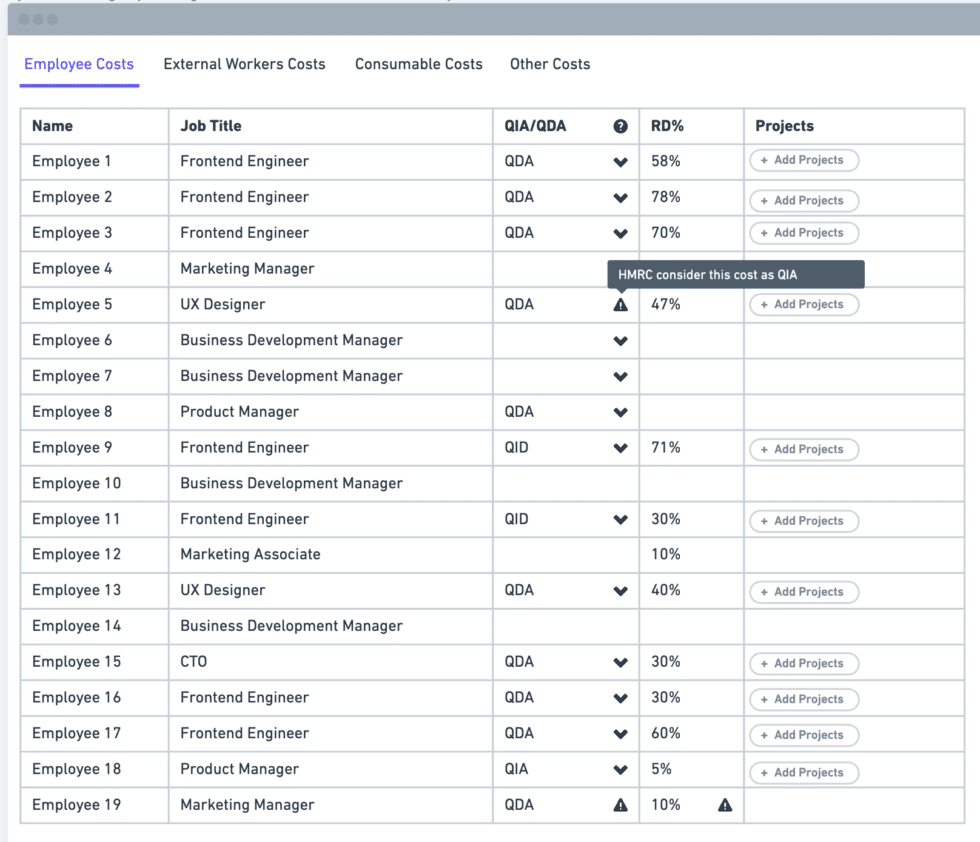980x842 pixels.
Task: Expand Employee 7's QIA/QDA dropdown
Action: [620, 376]
